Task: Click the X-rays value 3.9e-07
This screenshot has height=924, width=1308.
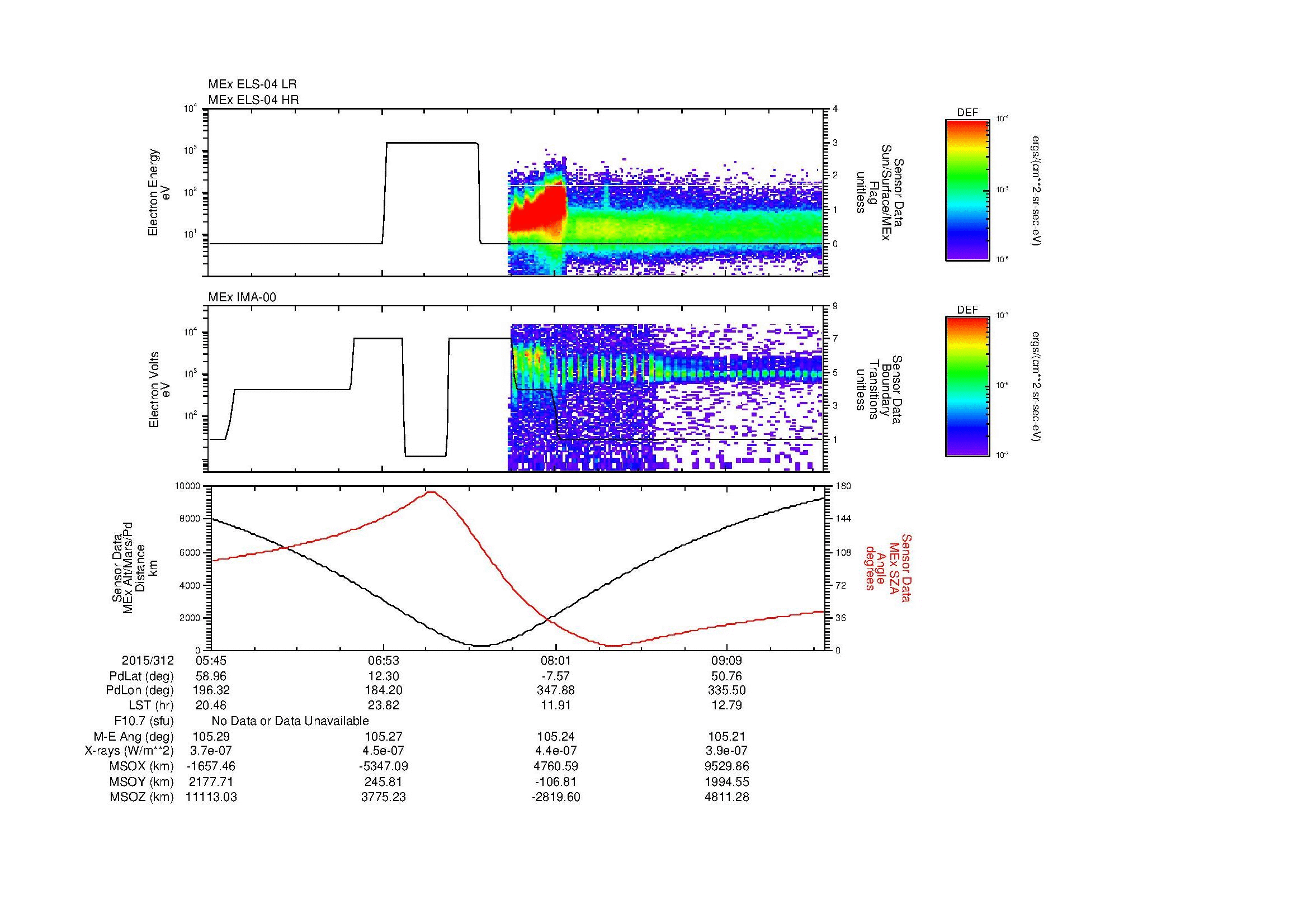Action: click(727, 751)
